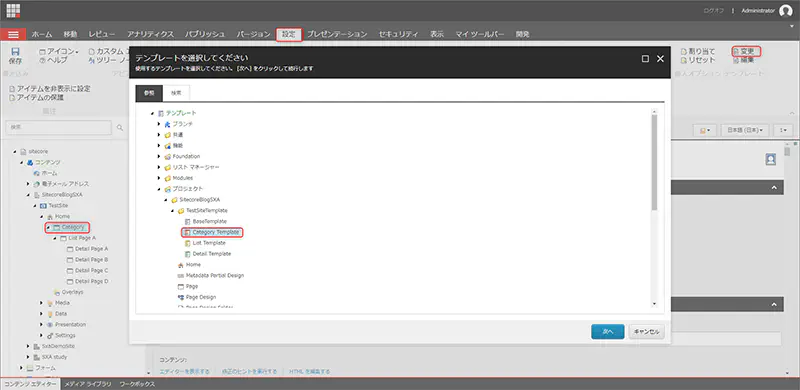Click アイテムを非表示に設定
Image resolution: width=800 pixels, height=390 pixels.
point(50,88)
